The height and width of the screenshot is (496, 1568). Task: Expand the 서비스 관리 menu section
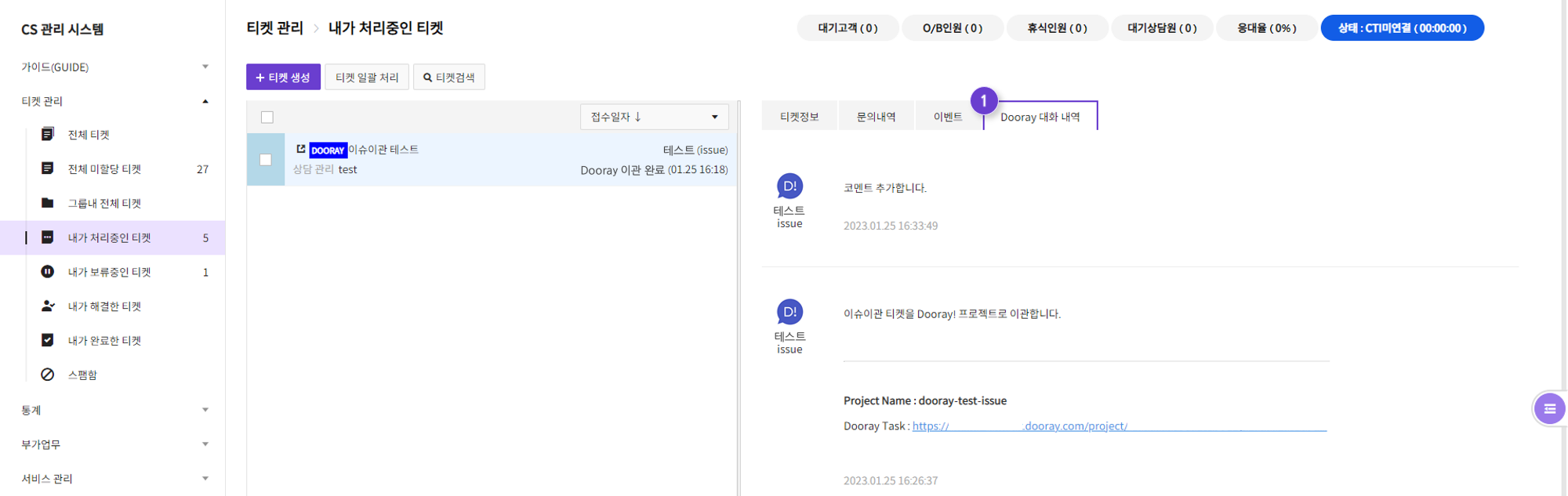coord(205,479)
